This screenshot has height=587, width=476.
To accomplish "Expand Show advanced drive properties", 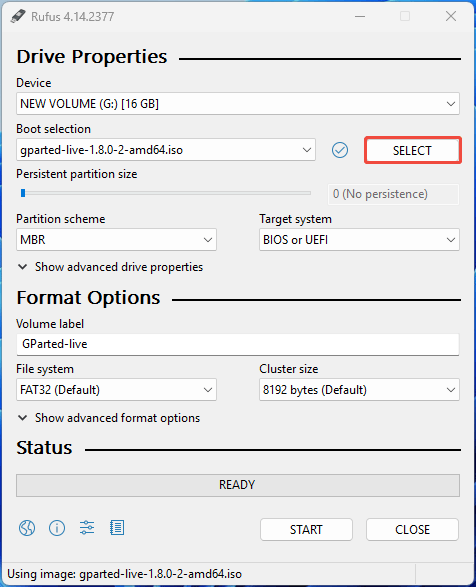I will click(110, 267).
